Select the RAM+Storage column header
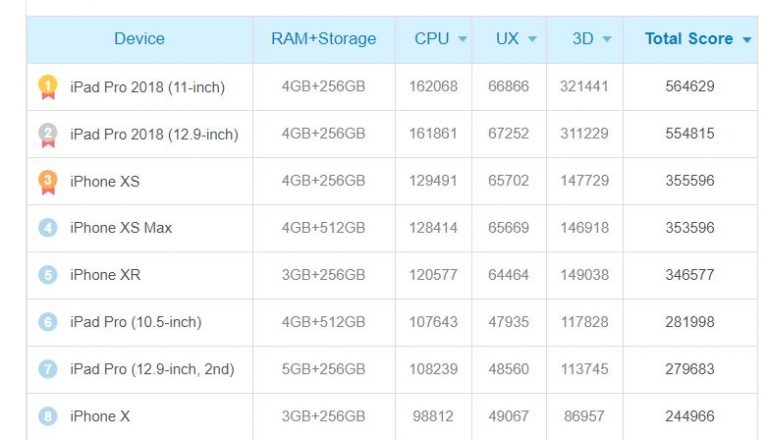The image size is (768, 440). click(324, 39)
